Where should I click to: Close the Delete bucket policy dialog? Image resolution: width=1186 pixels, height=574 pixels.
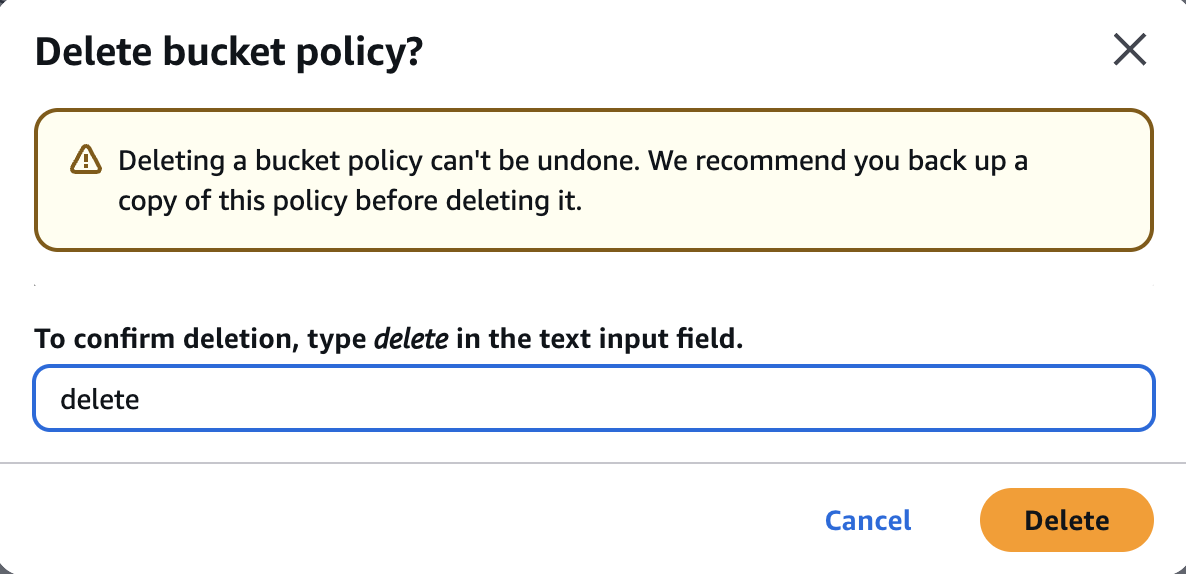[x=1130, y=51]
